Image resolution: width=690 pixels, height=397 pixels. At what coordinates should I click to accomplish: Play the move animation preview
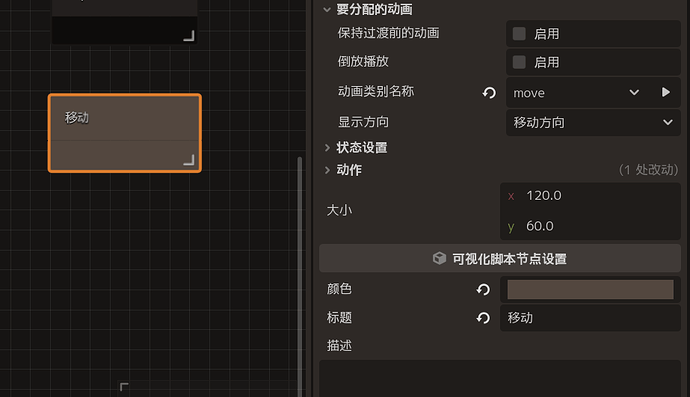pos(666,92)
